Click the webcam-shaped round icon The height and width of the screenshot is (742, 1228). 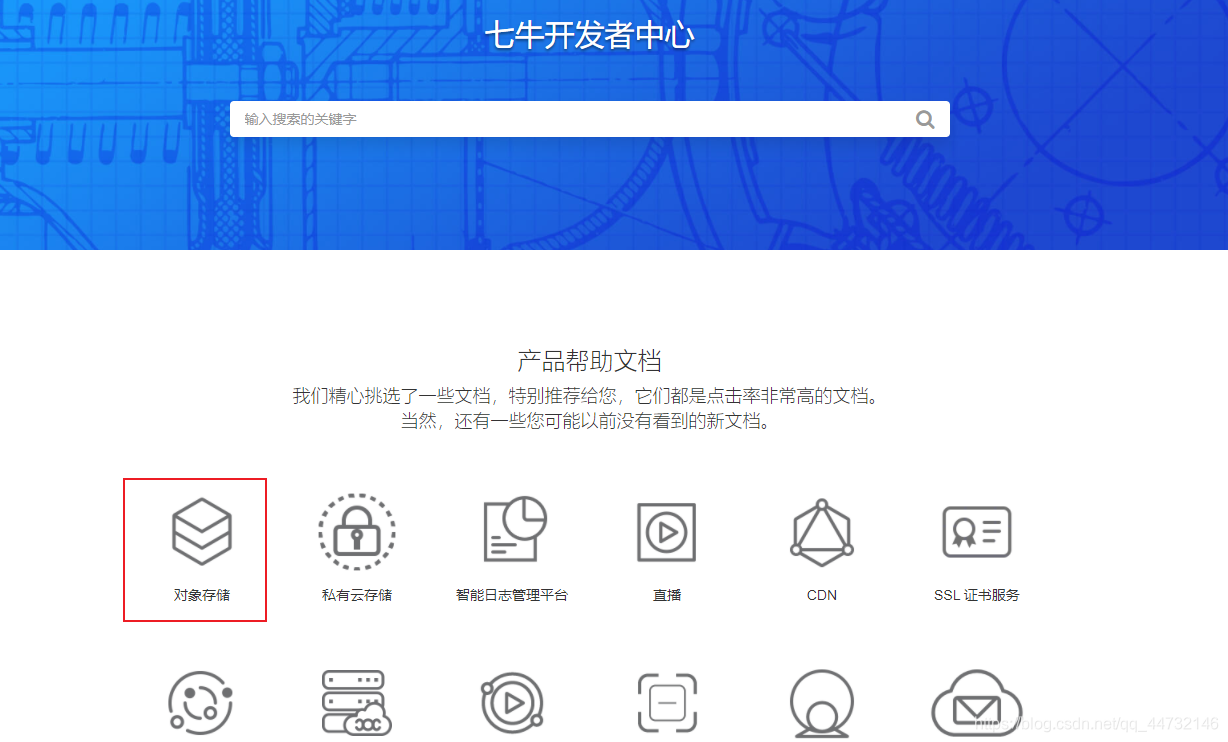822,704
